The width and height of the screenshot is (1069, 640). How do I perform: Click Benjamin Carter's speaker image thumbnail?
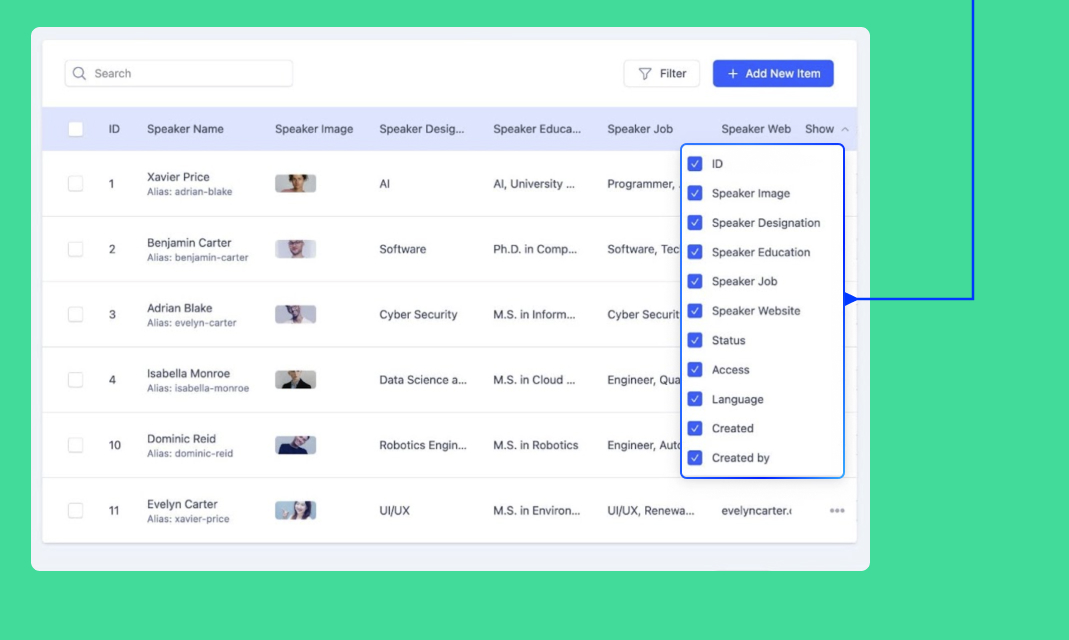(295, 249)
